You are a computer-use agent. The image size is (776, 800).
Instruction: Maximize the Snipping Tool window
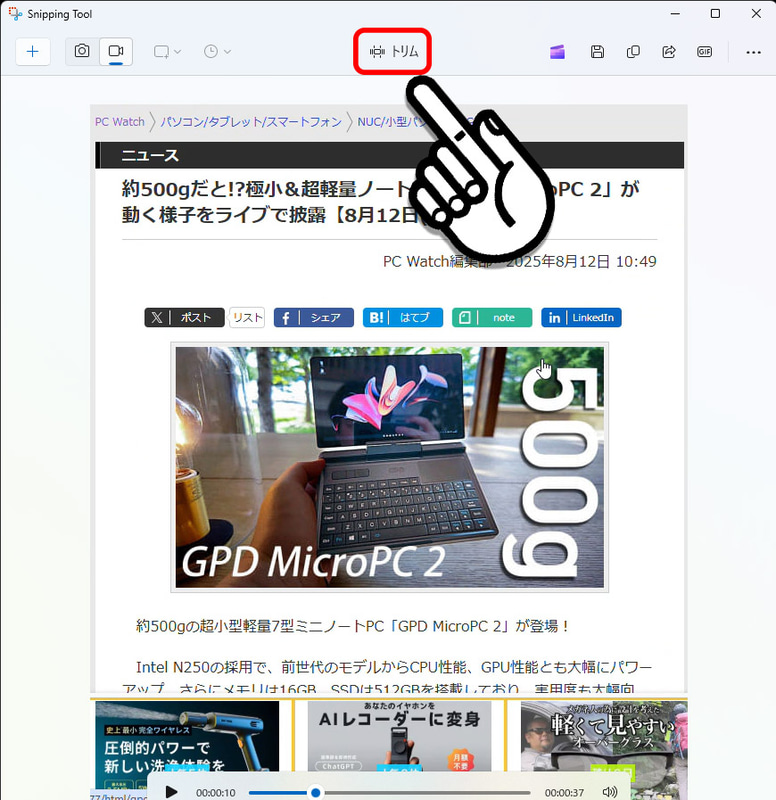point(715,14)
